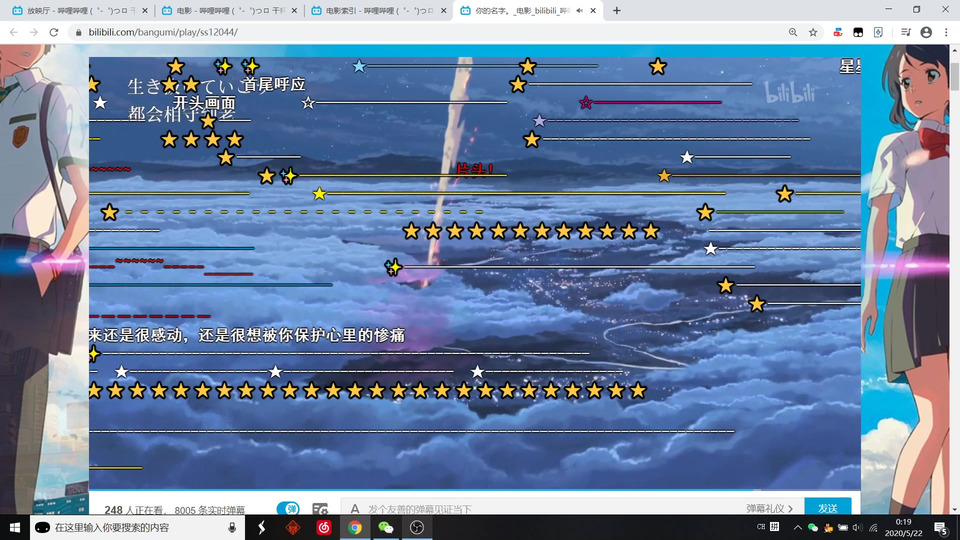Switch to the 电影 - 哔哩哔哩 tab
This screenshot has height=540, width=960.
(227, 10)
